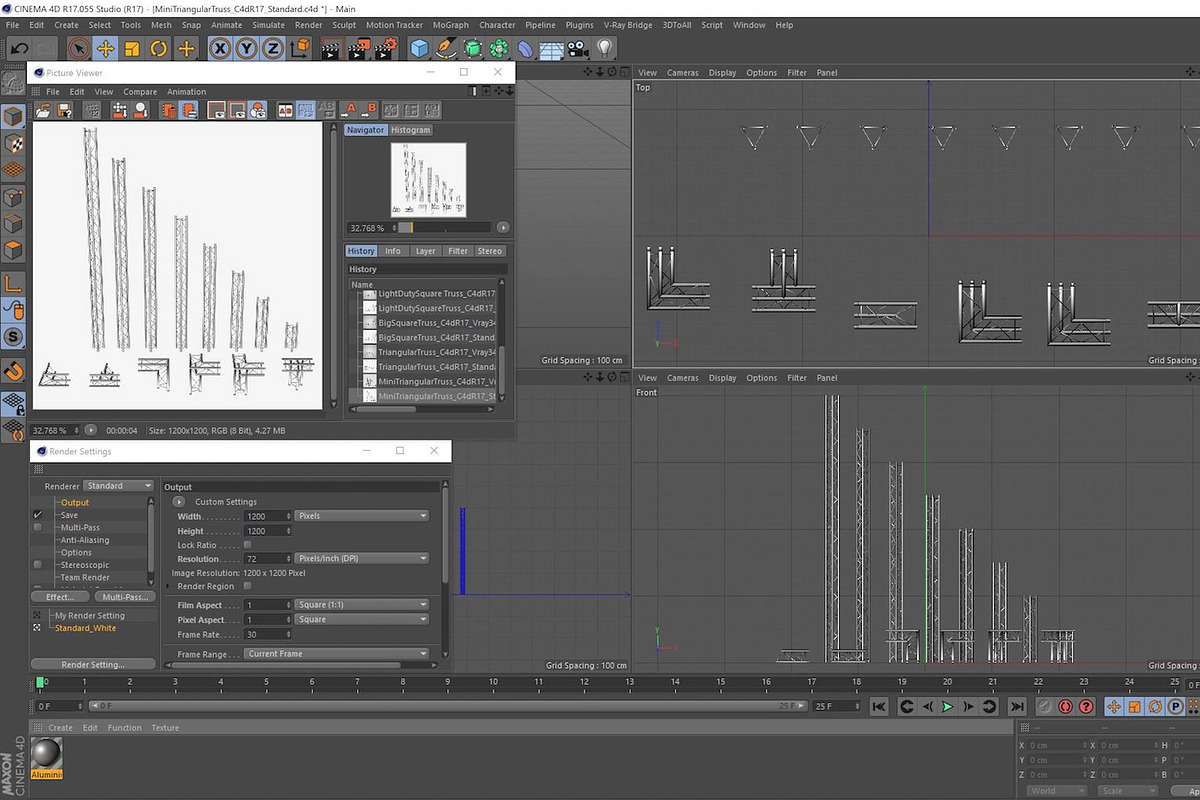Screen dimensions: 1200x800
Task: Click Open file icon in Picture Viewer
Action: click(x=45, y=110)
